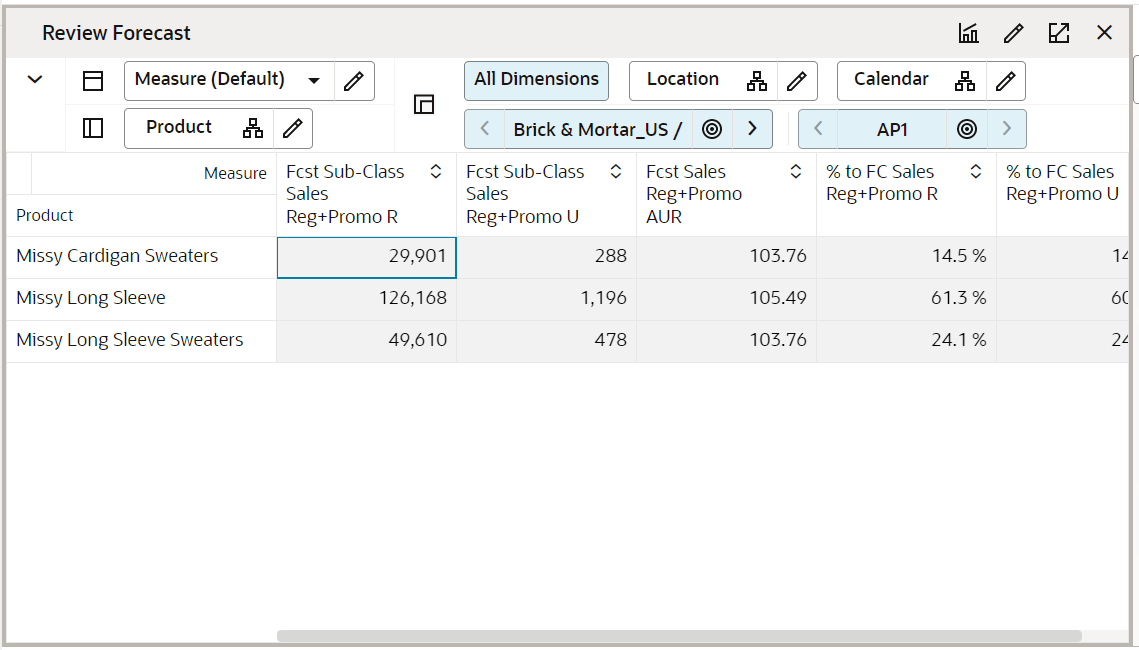Click the cell with value 288
Image resolution: width=1139 pixels, height=650 pixels.
[546, 257]
